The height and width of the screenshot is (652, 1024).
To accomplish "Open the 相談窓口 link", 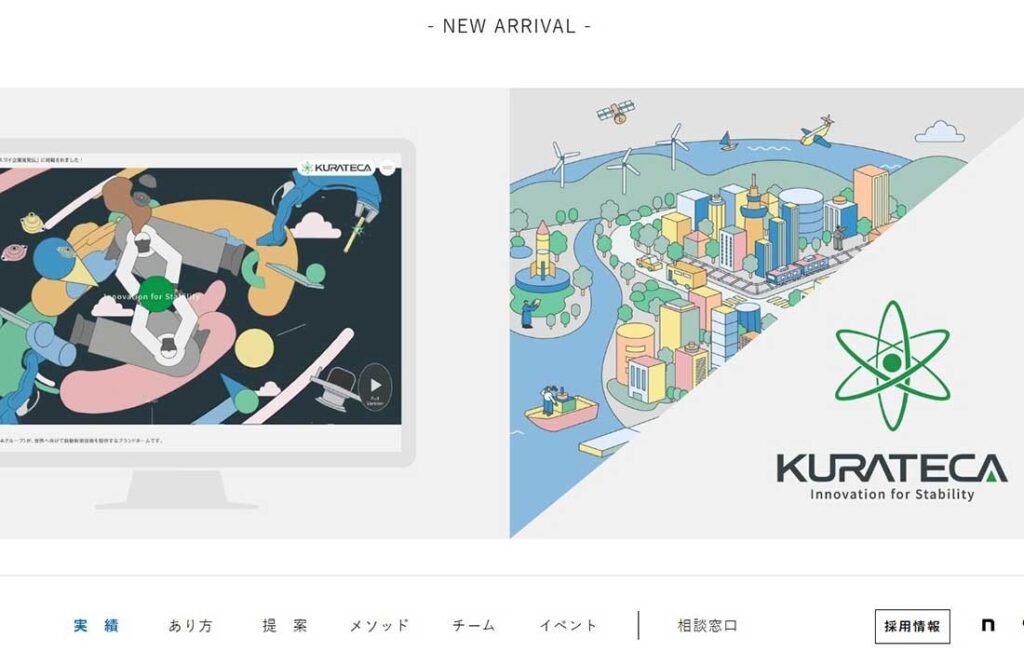I will click(x=707, y=626).
